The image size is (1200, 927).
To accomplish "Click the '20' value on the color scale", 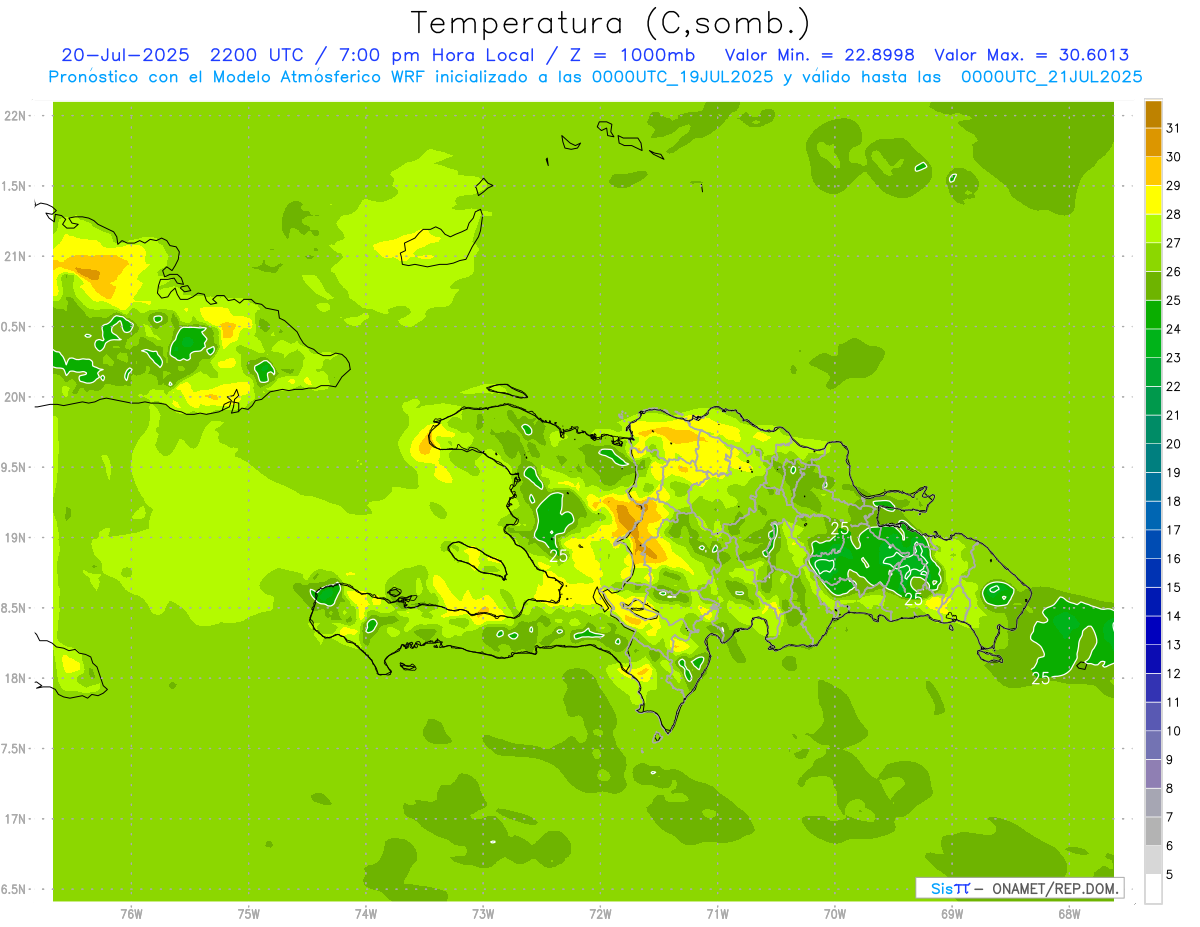I will click(x=1174, y=444).
